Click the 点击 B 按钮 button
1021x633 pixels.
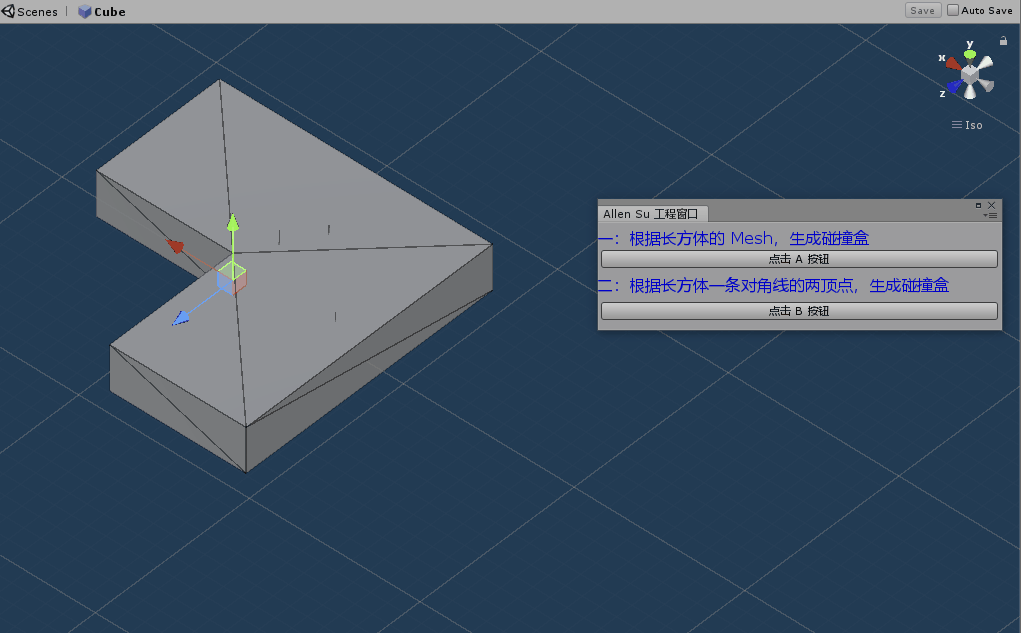click(799, 311)
